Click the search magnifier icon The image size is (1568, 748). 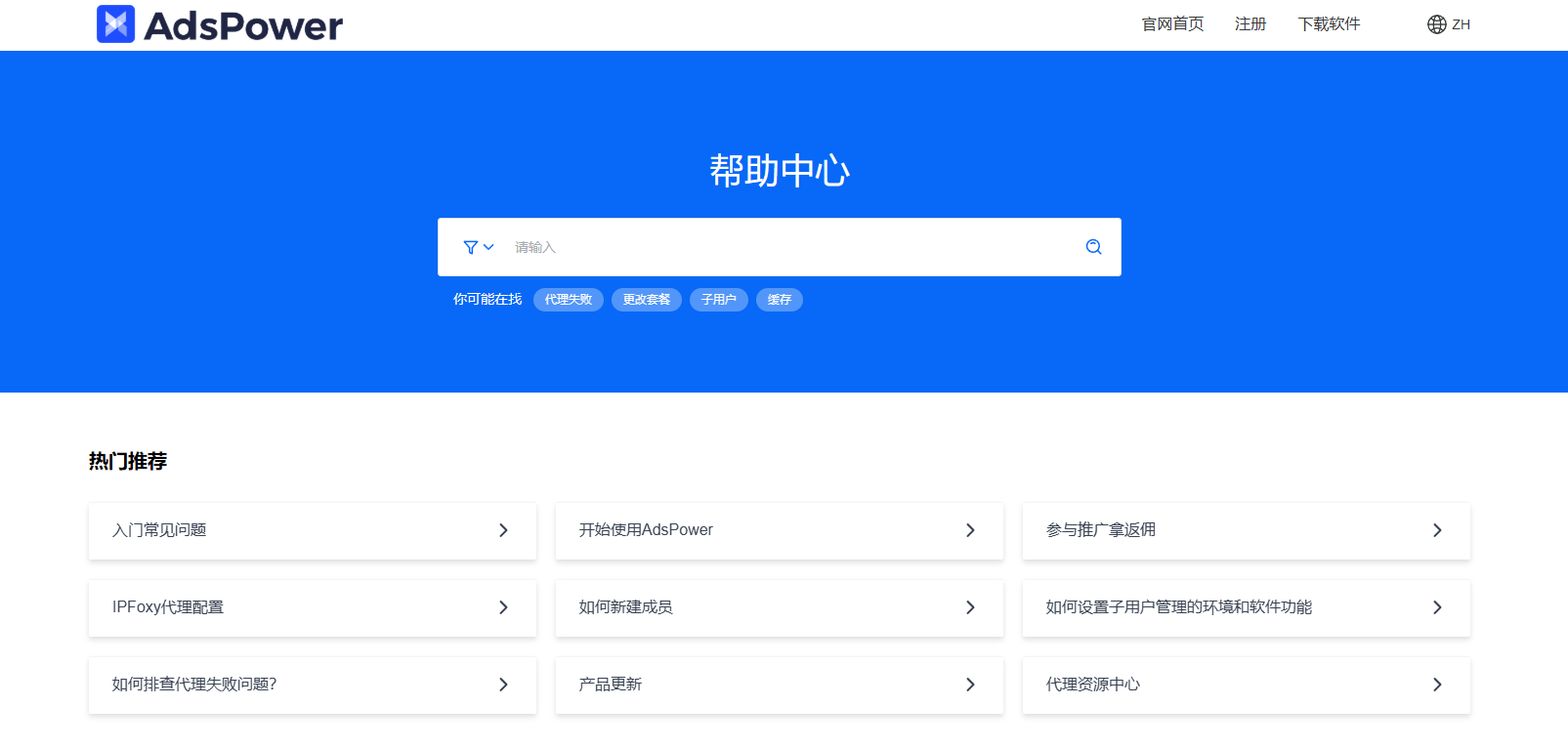click(x=1093, y=247)
